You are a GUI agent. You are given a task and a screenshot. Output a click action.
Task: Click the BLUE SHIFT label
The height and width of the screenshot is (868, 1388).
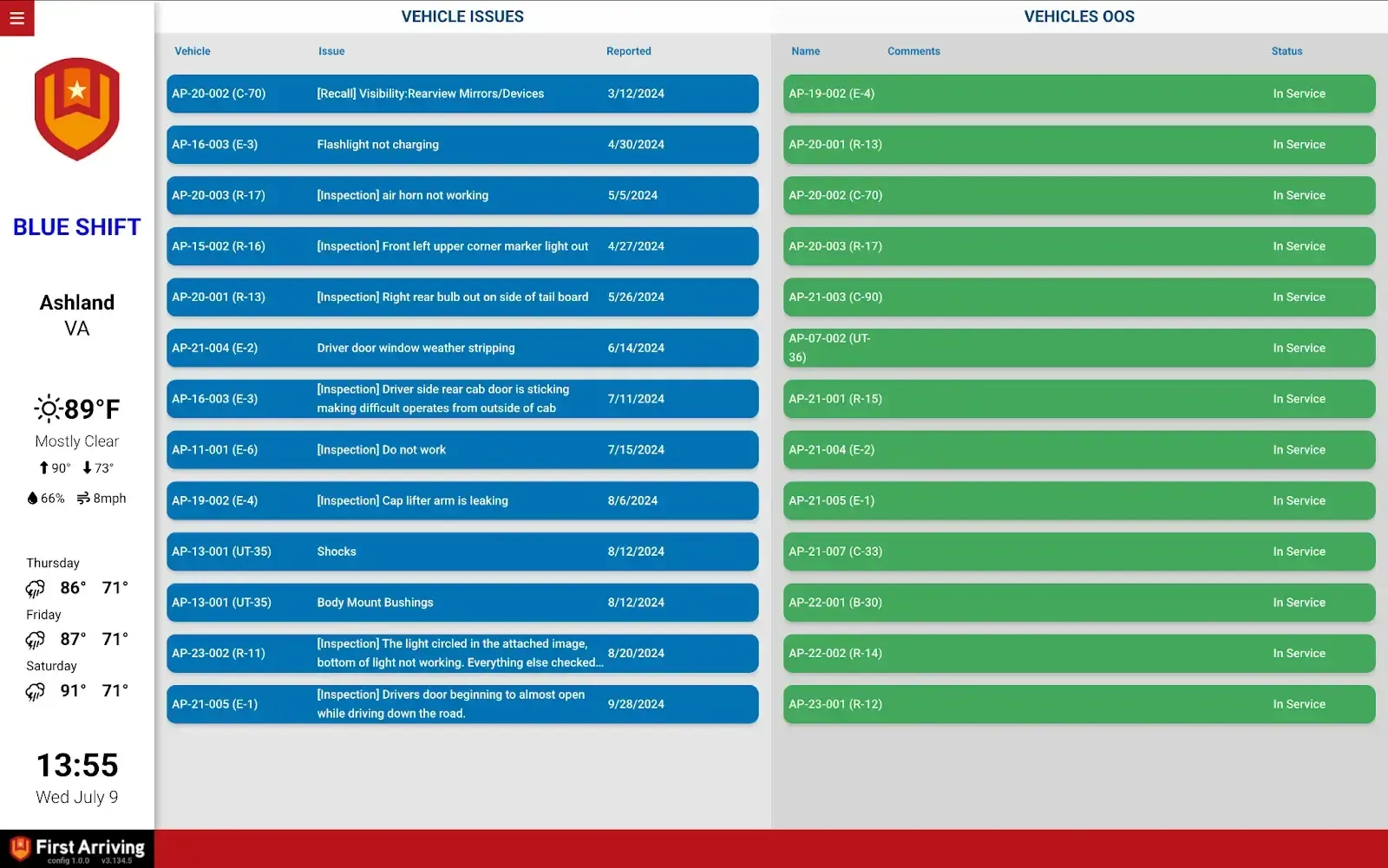point(77,227)
